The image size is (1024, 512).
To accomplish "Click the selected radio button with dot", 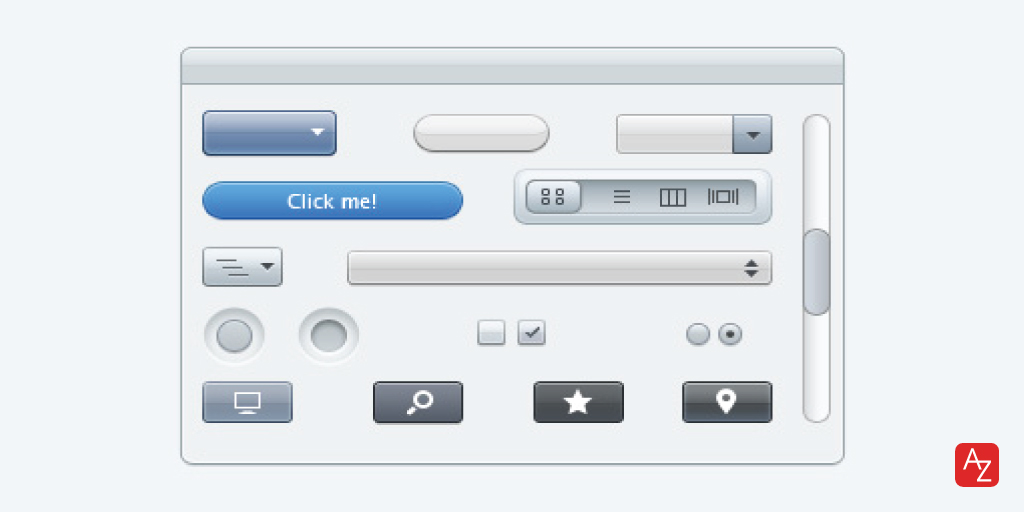I will click(x=730, y=334).
